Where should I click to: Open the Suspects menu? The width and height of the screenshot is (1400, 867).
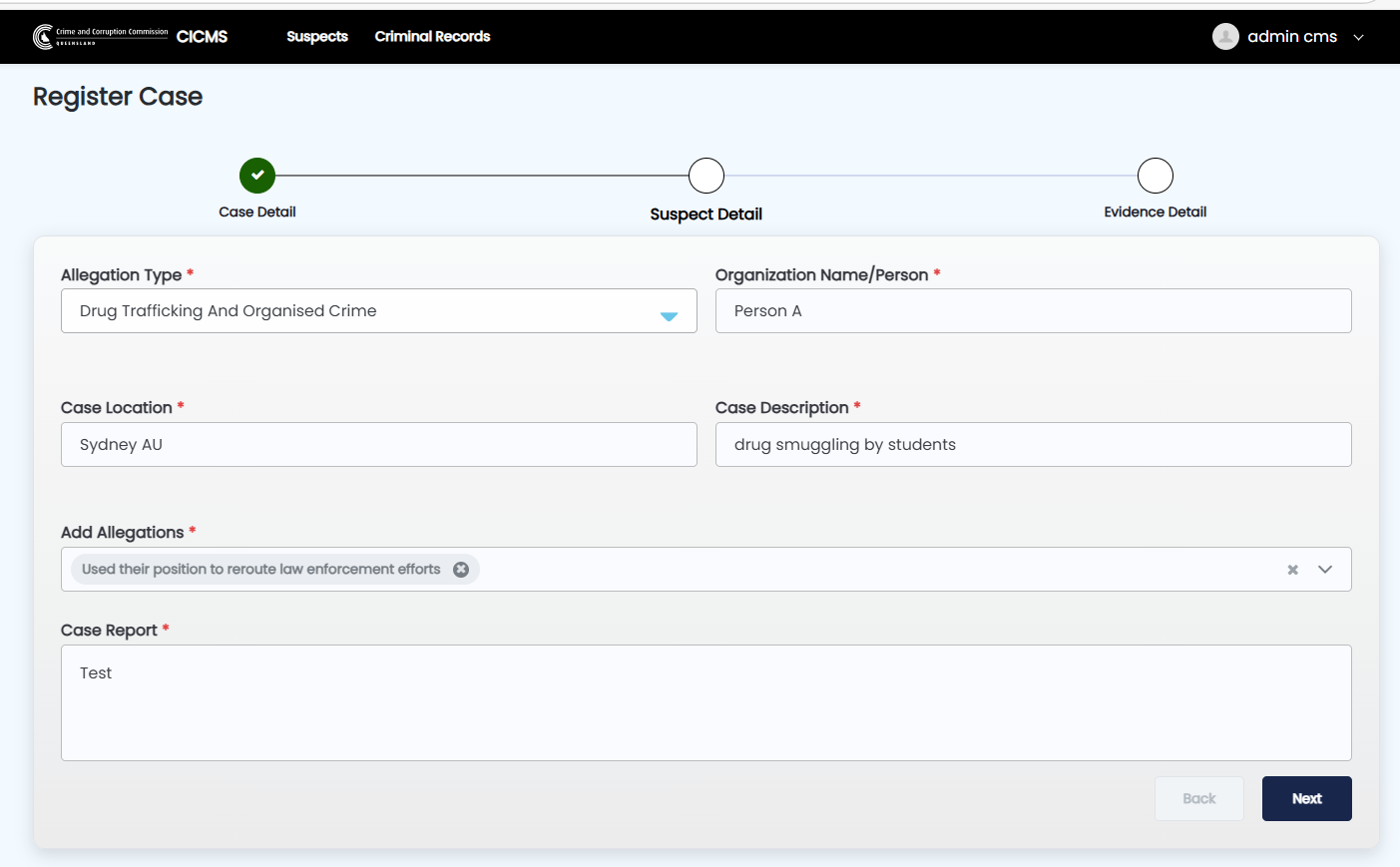coord(317,37)
